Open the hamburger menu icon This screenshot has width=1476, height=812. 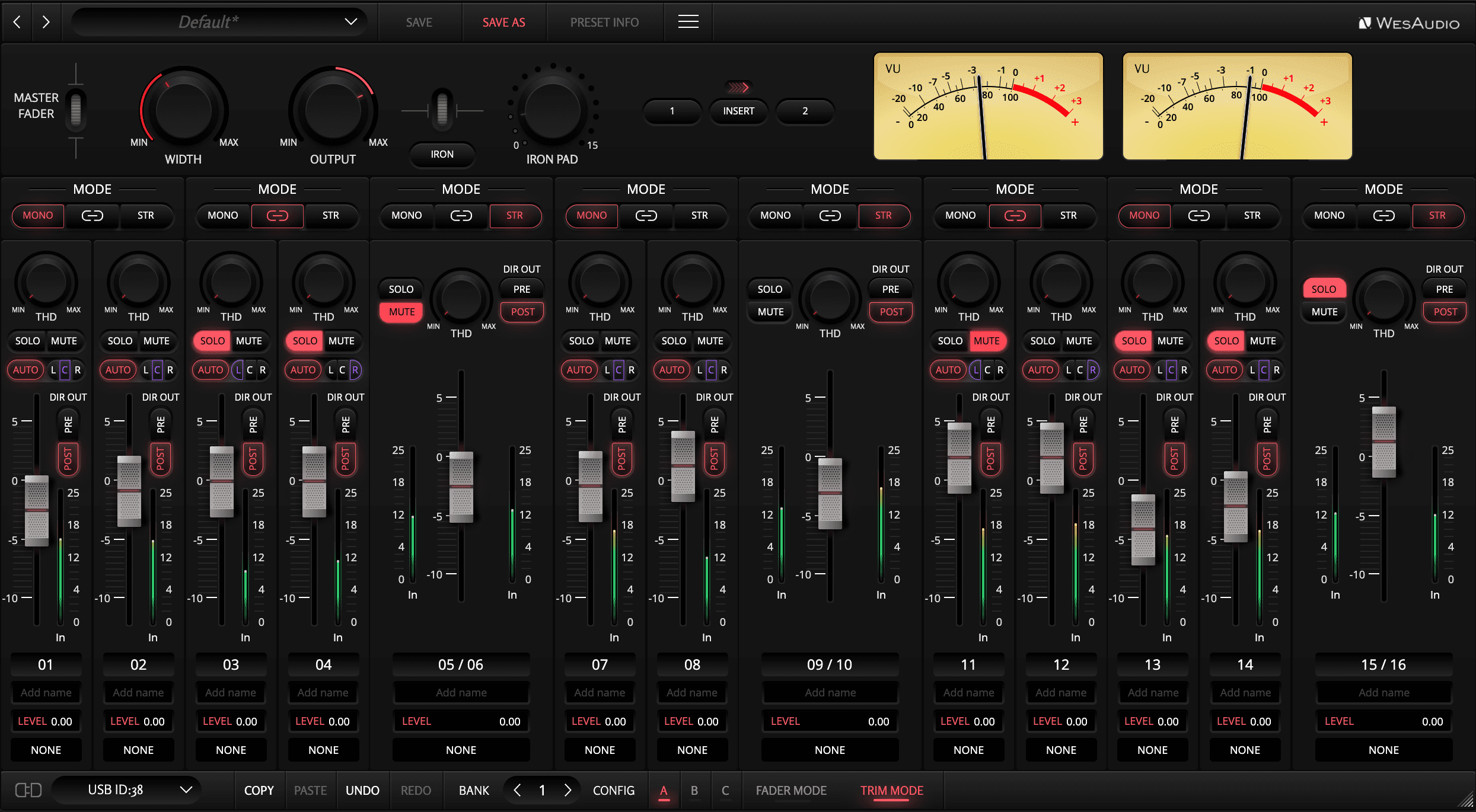[x=688, y=22]
